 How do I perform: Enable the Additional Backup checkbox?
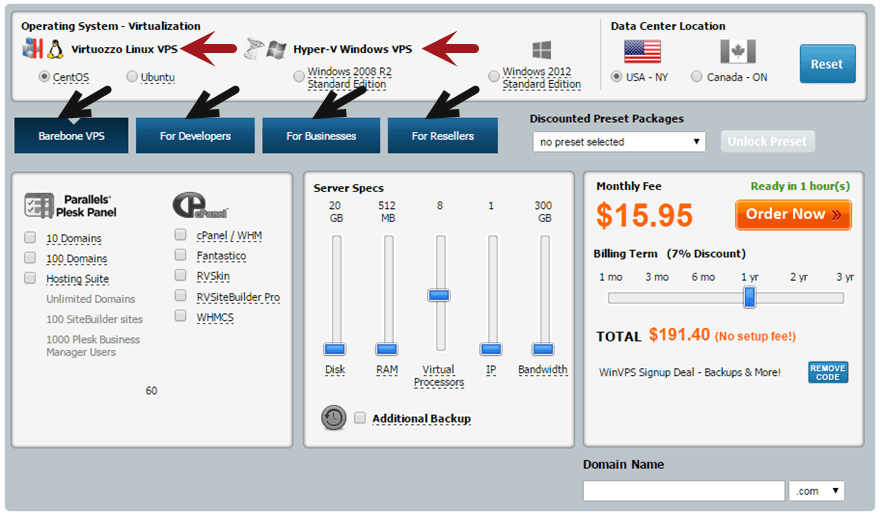(x=360, y=417)
